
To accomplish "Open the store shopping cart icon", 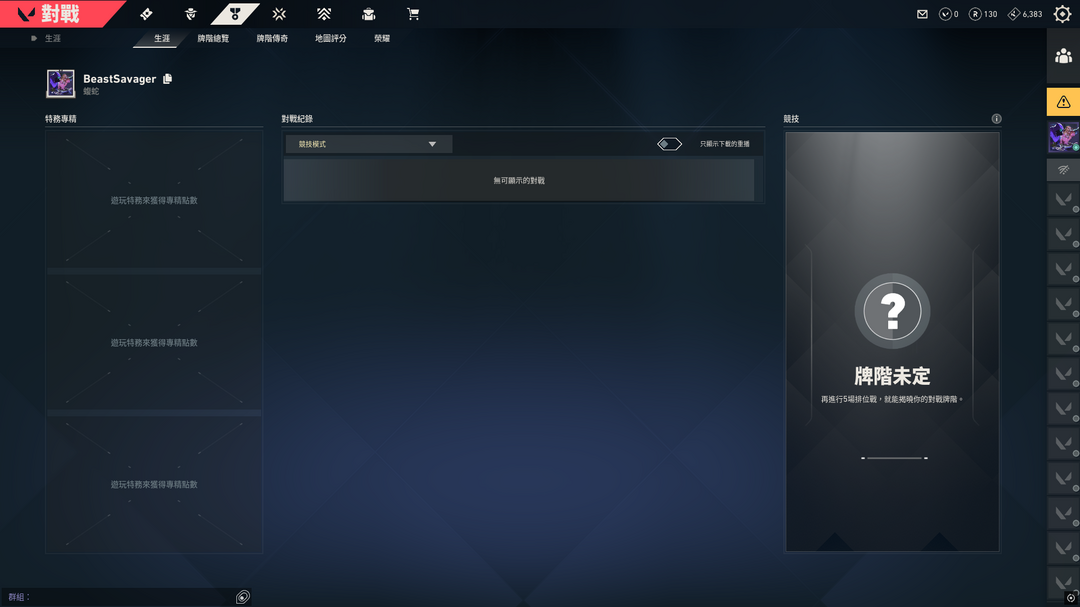I will [x=413, y=14].
